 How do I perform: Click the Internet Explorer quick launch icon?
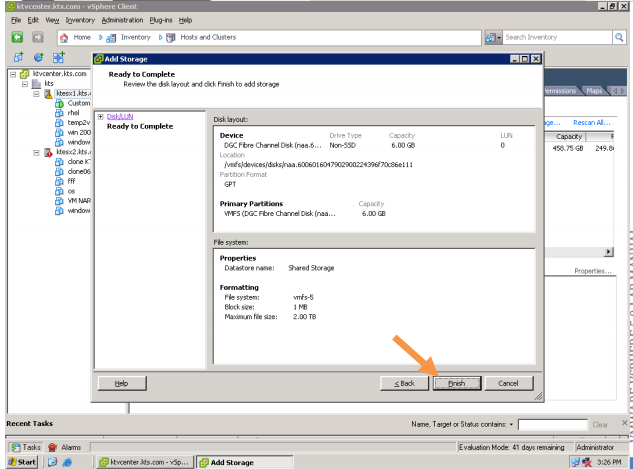tap(67, 462)
